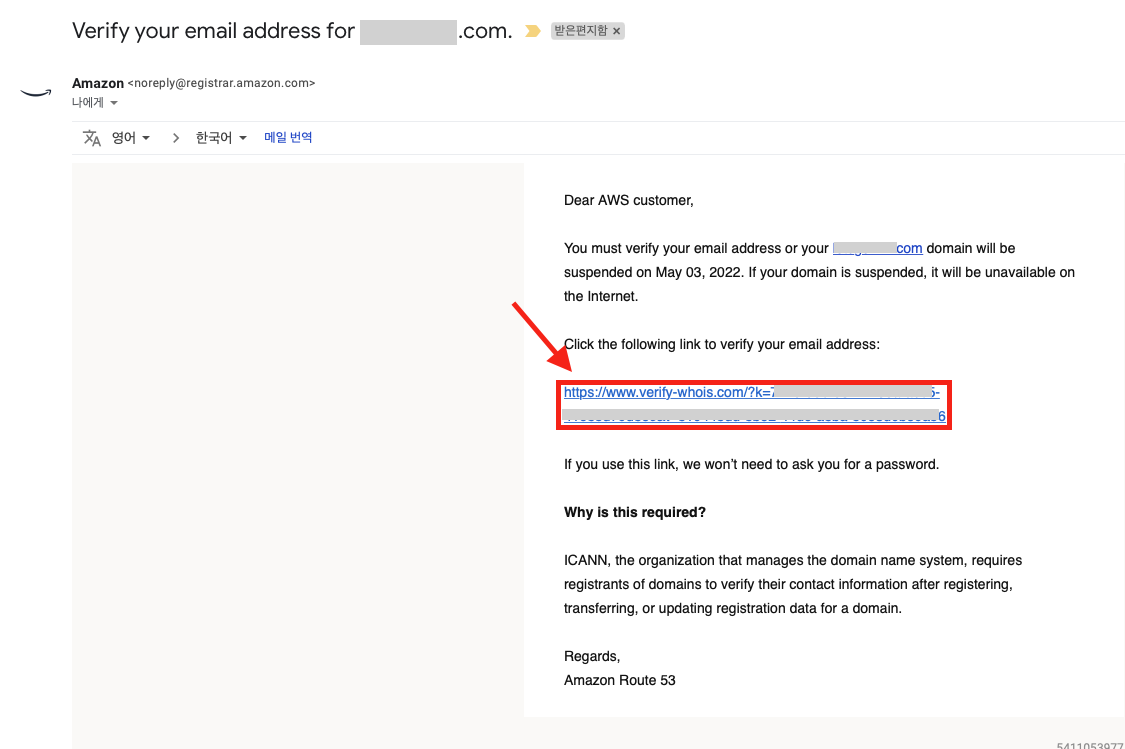The image size is (1125, 749).
Task: Open the redacted .com domain link in the body
Action: point(877,248)
